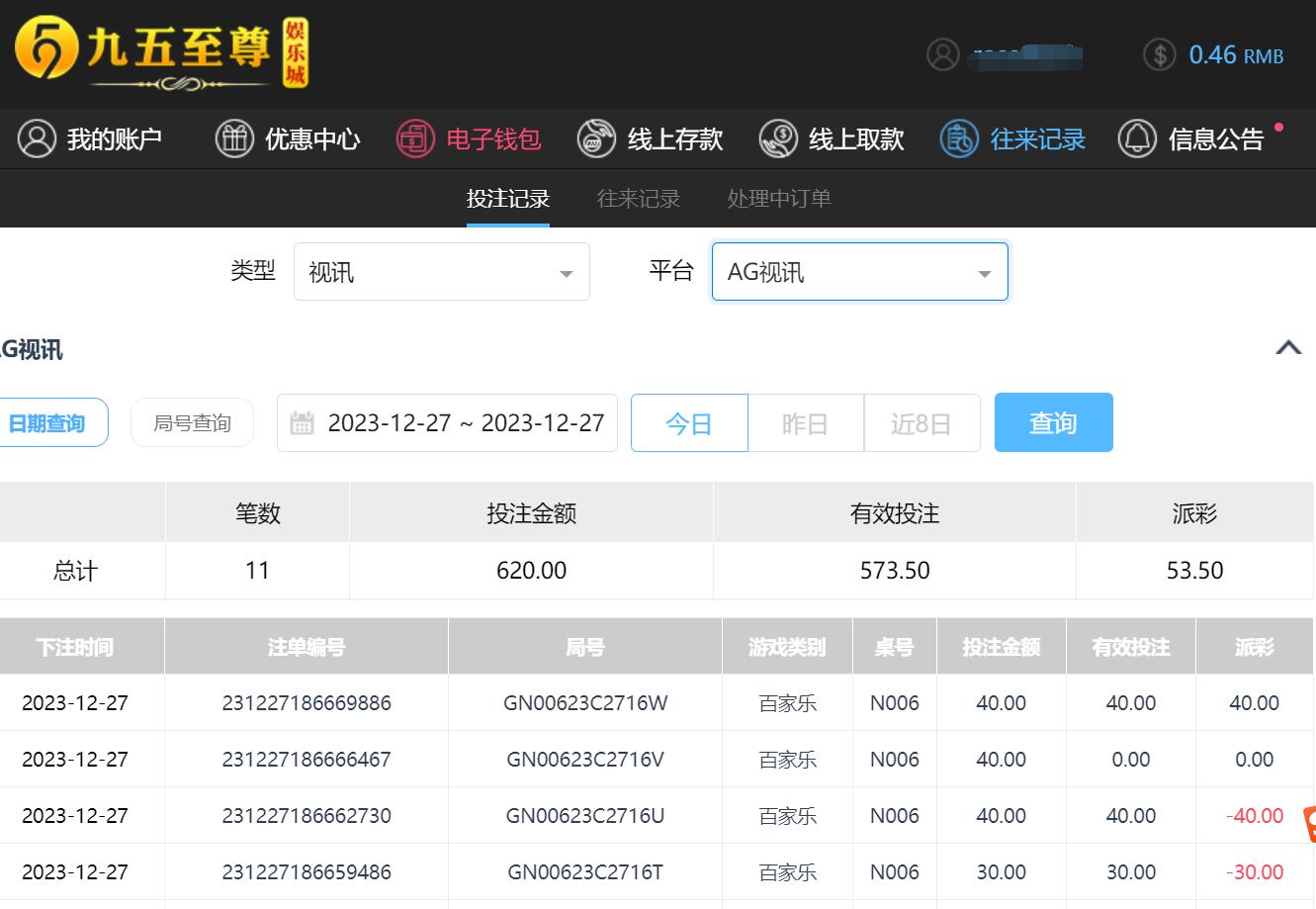Open 信息公告 announcements

pyautogui.click(x=1191, y=138)
